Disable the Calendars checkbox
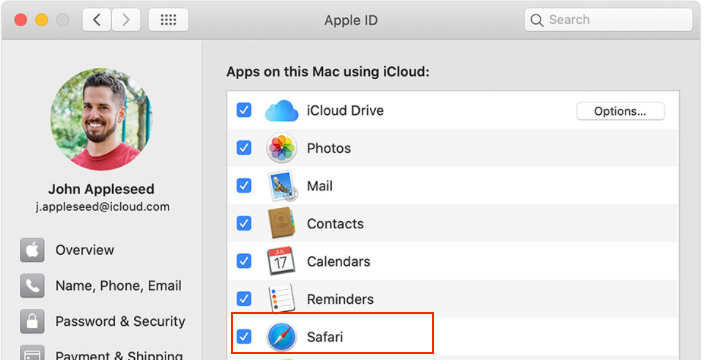 (x=244, y=261)
